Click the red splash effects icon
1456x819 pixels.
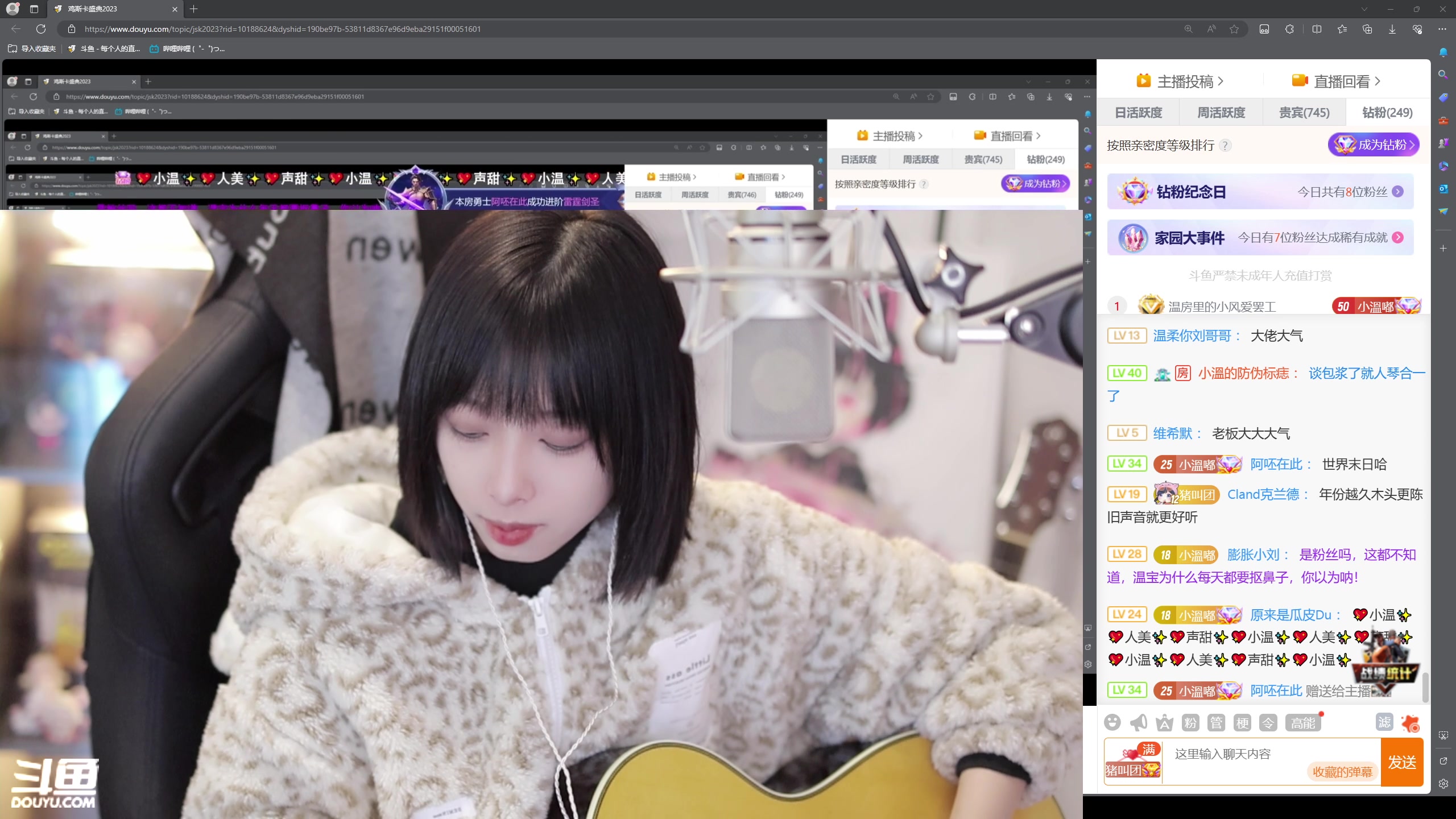tap(1410, 723)
